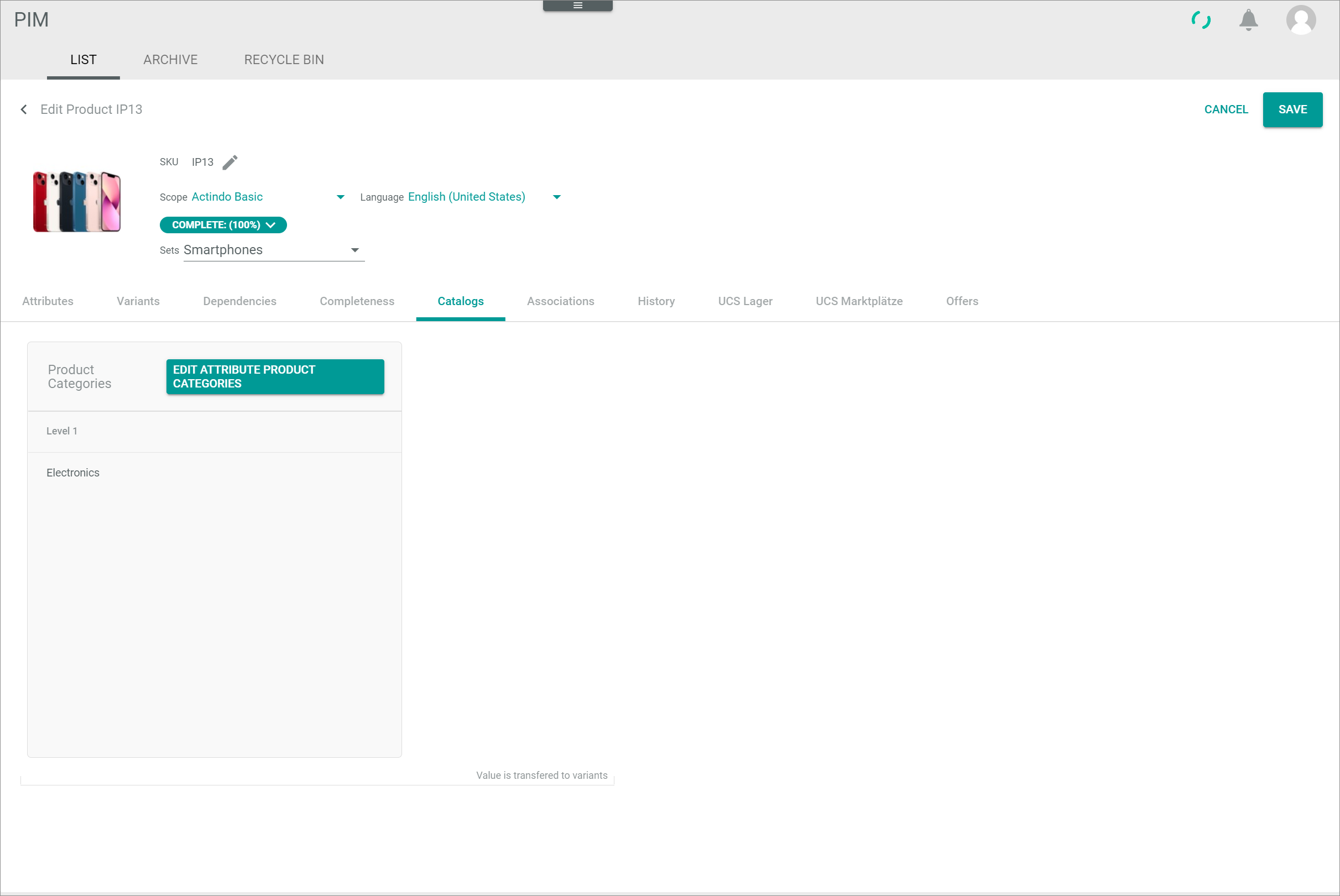Click the Cancel button

(x=1226, y=109)
